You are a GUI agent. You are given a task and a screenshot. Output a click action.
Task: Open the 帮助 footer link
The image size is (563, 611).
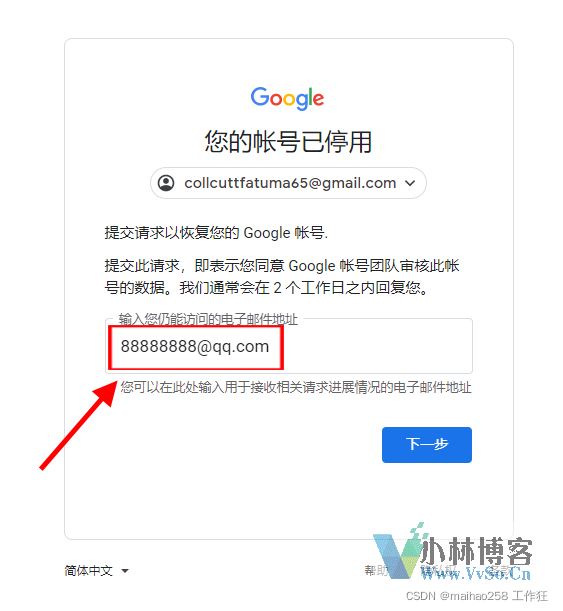click(x=376, y=570)
